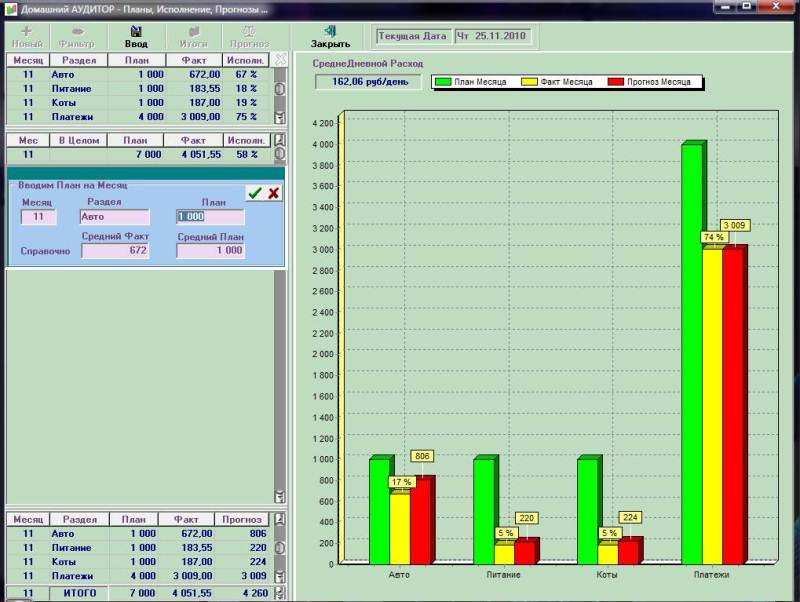Confirm plan entry with green checkmark
The image size is (800, 602).
[255, 193]
